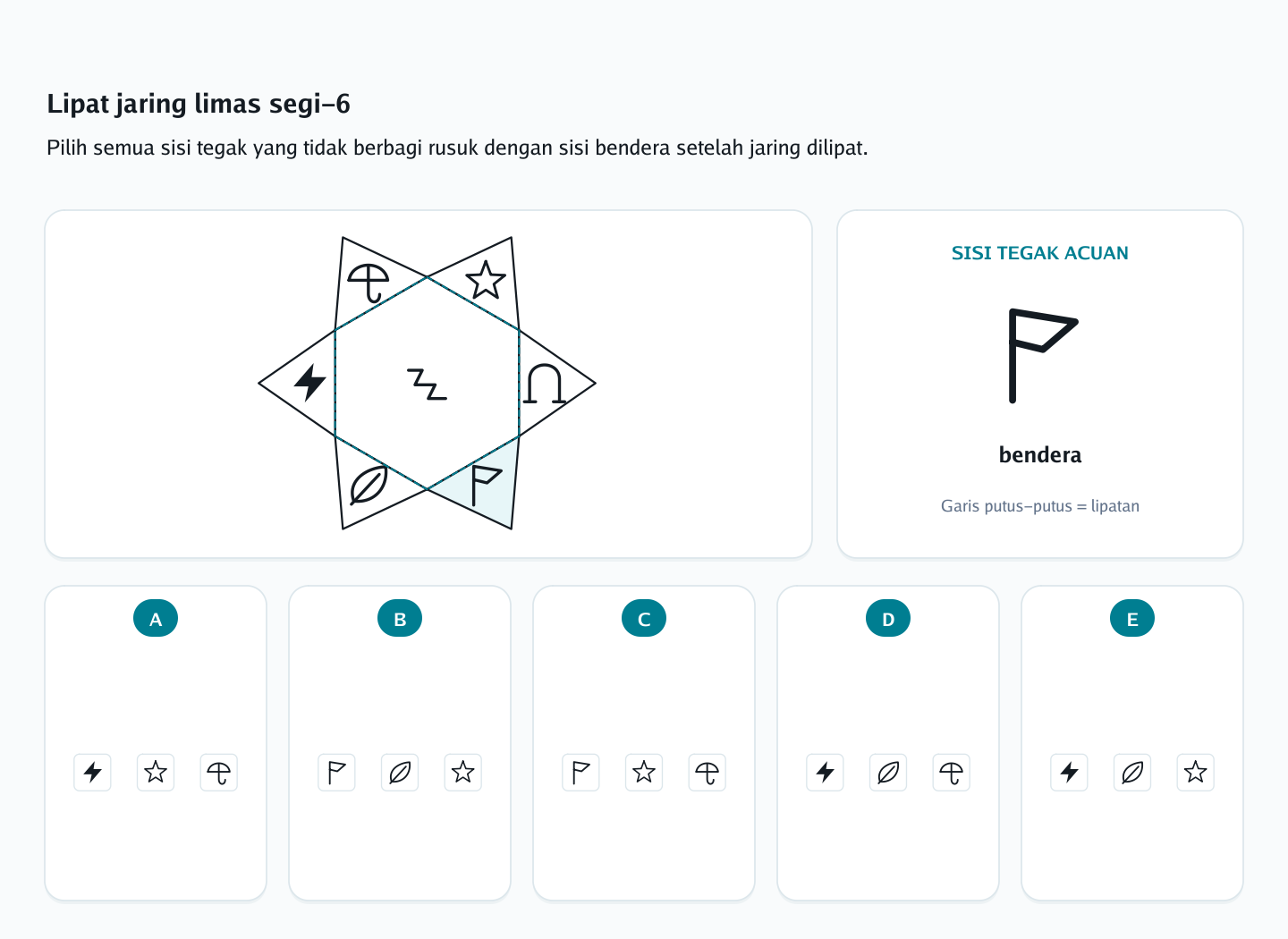1288x939 pixels.
Task: Click the umbrella icon in option C
Action: [708, 773]
